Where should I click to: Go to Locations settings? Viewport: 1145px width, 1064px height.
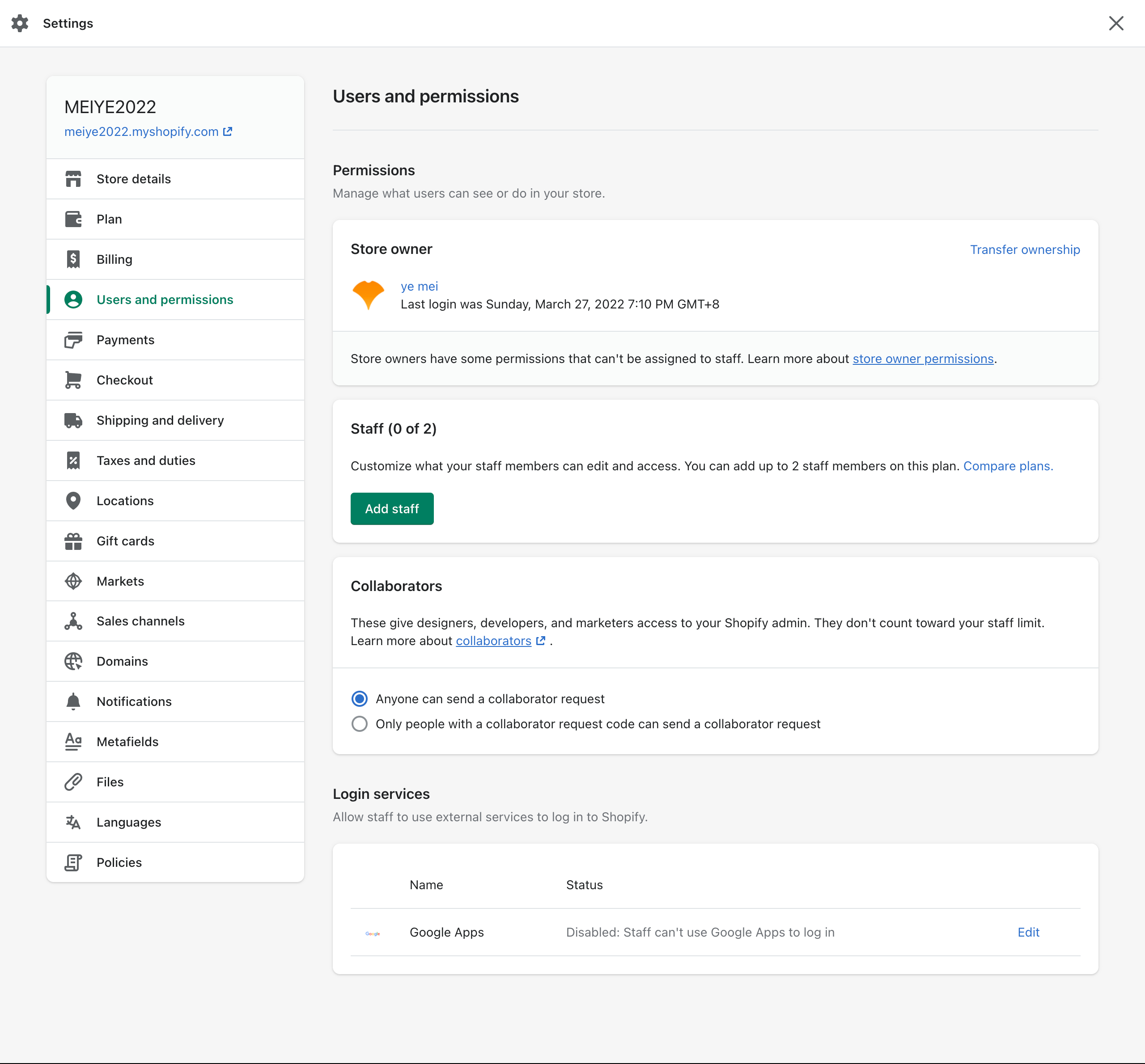pyautogui.click(x=175, y=501)
